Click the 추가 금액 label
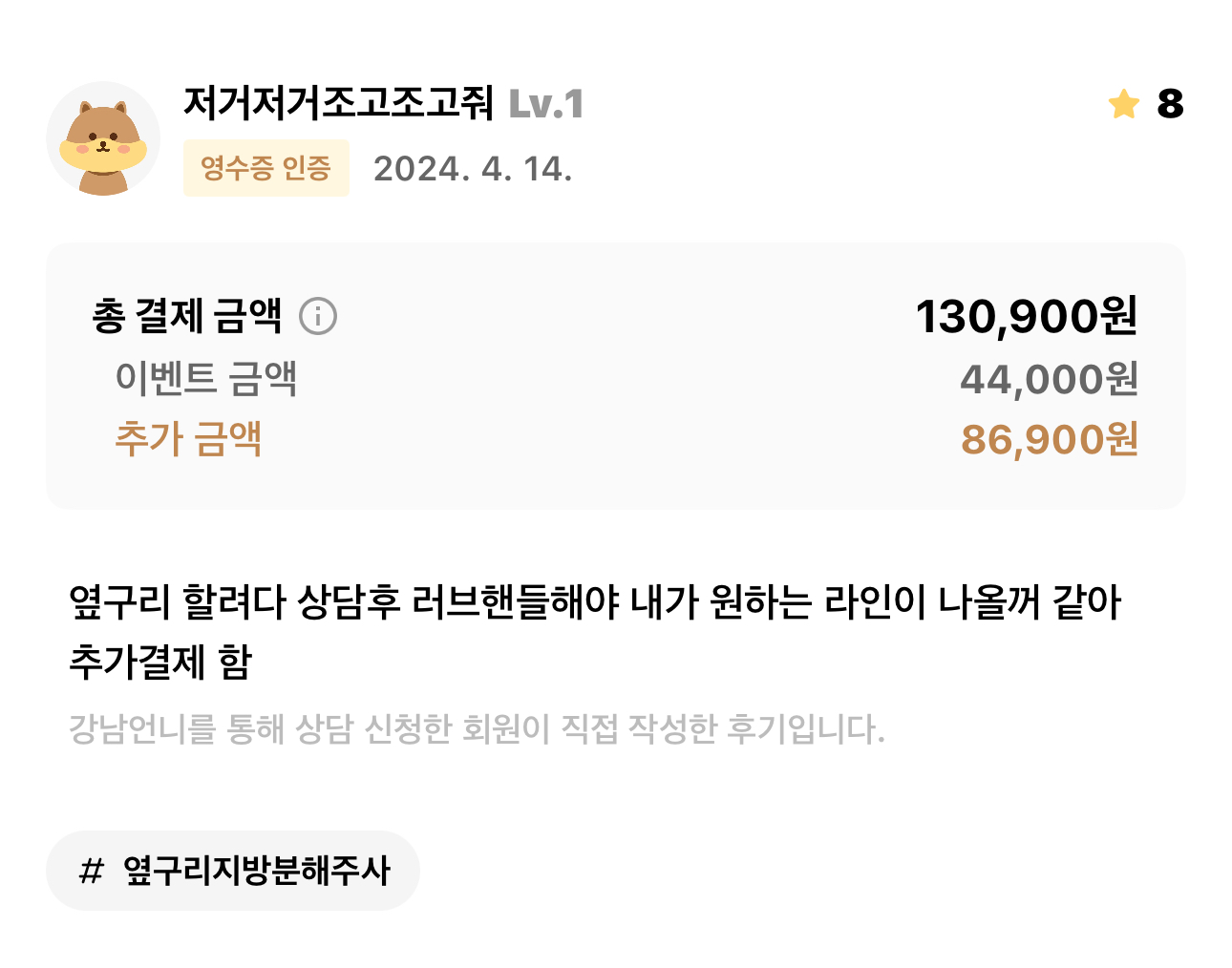 pyautogui.click(x=188, y=439)
